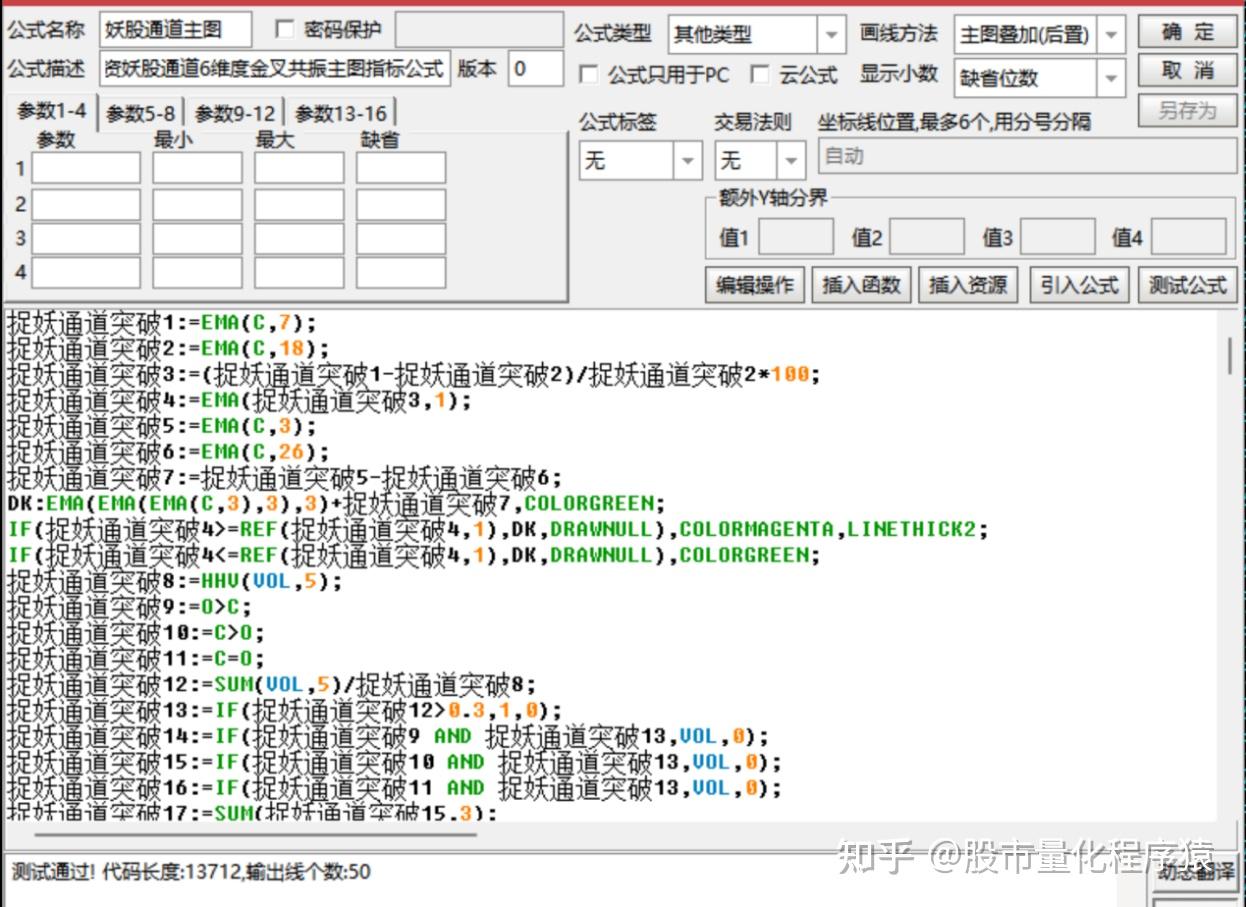Open the 编辑操作 button
The height and width of the screenshot is (907, 1246).
point(755,285)
